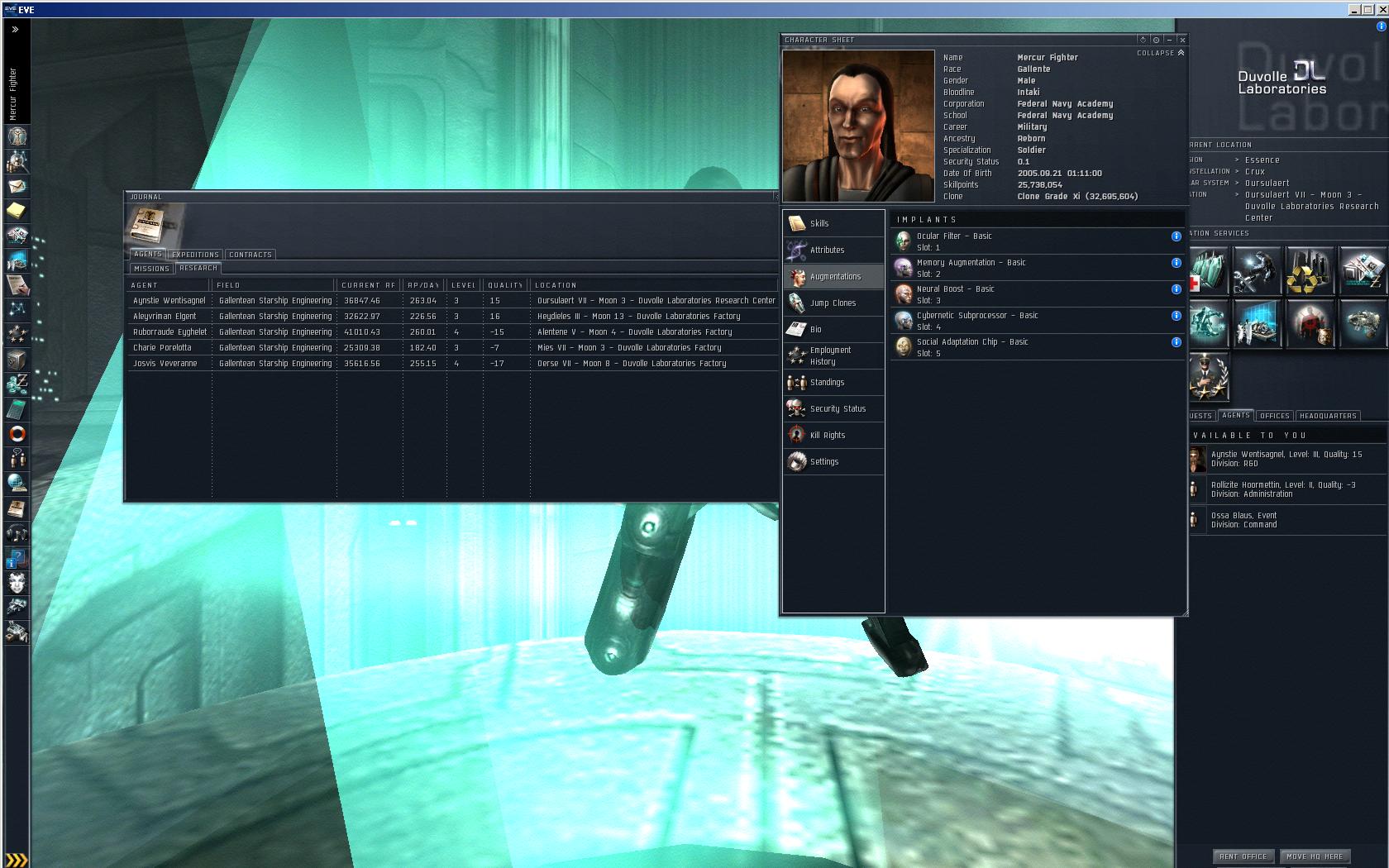Open the Jukebox headphones icon in sidebar
Viewport: 1389px width, 868px height.
[17, 533]
